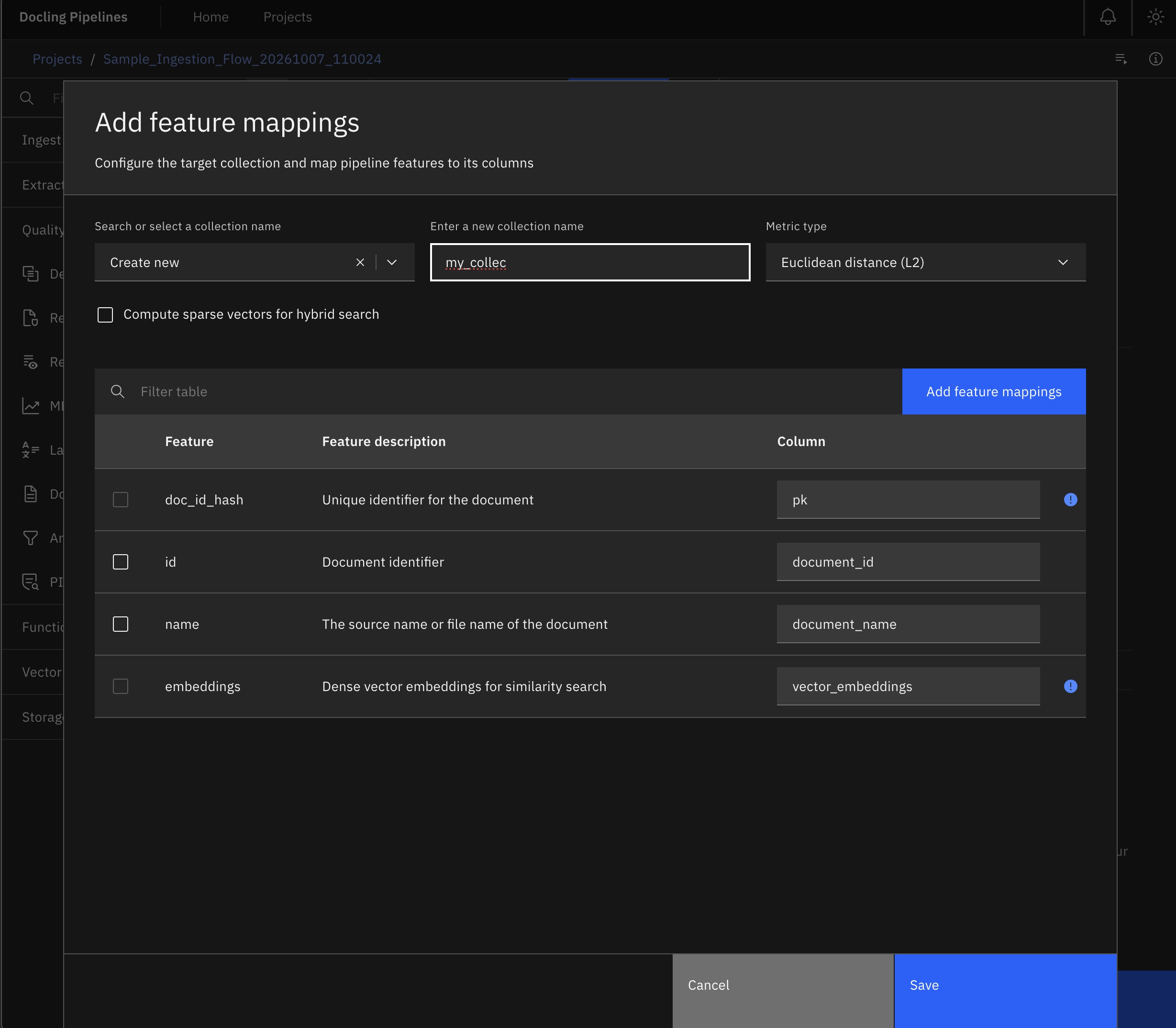Click the Filter table search icon
This screenshot has width=1176, height=1028.
coord(118,391)
